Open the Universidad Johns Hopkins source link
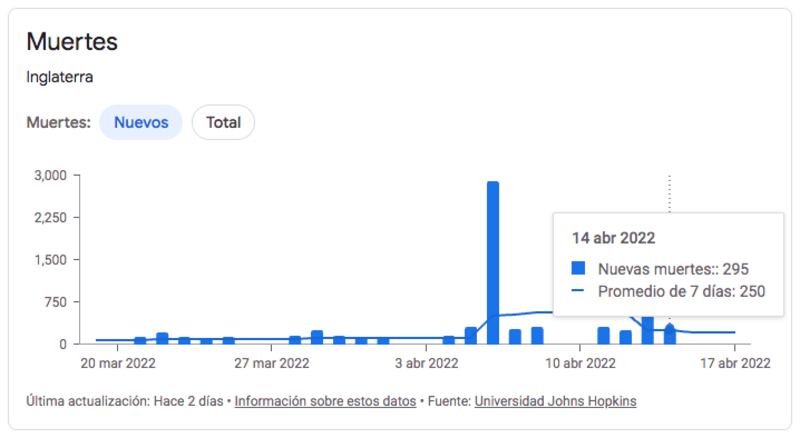Viewport: 800px width, 438px height. point(555,401)
